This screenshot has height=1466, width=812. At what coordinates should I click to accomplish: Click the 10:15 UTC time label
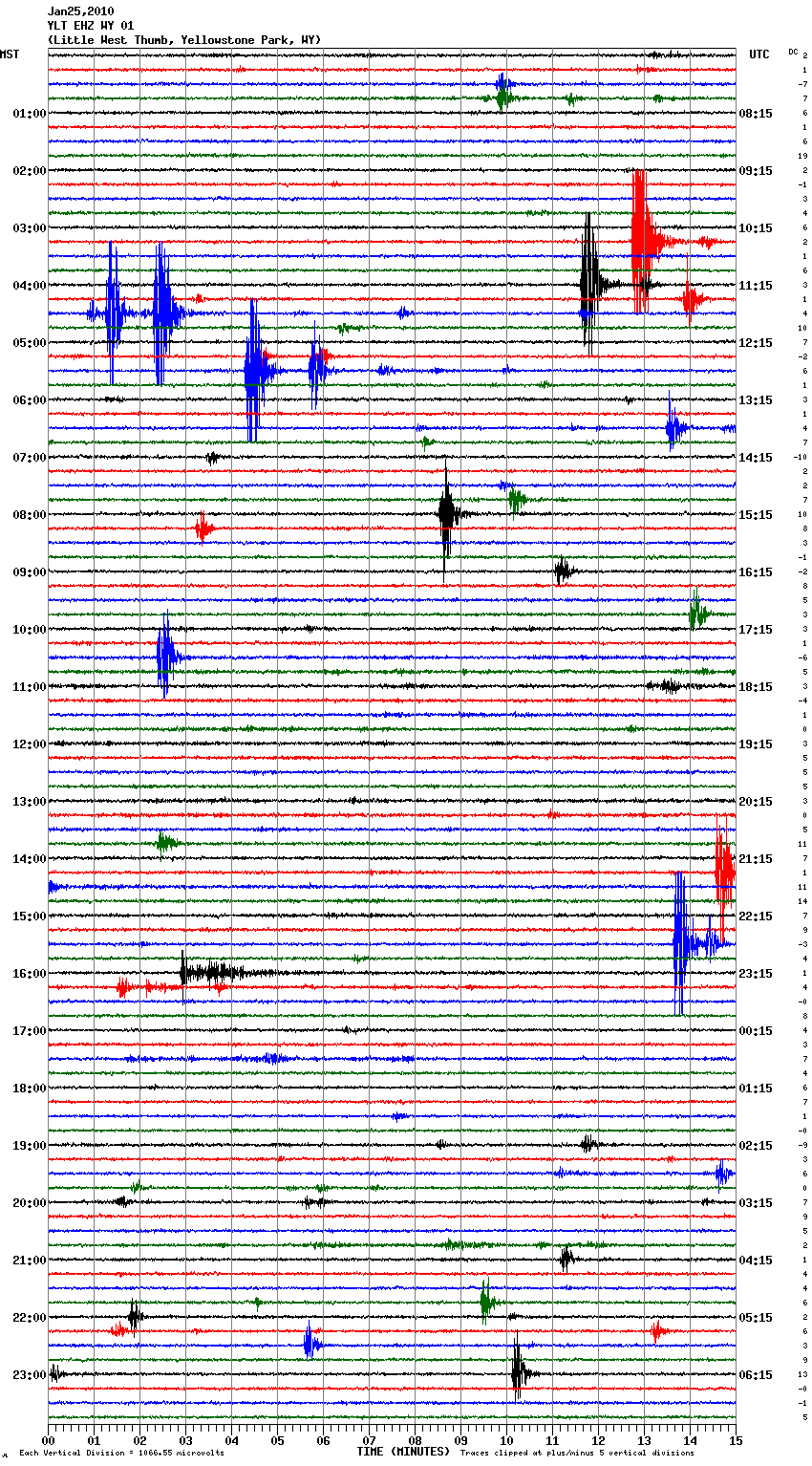click(756, 228)
